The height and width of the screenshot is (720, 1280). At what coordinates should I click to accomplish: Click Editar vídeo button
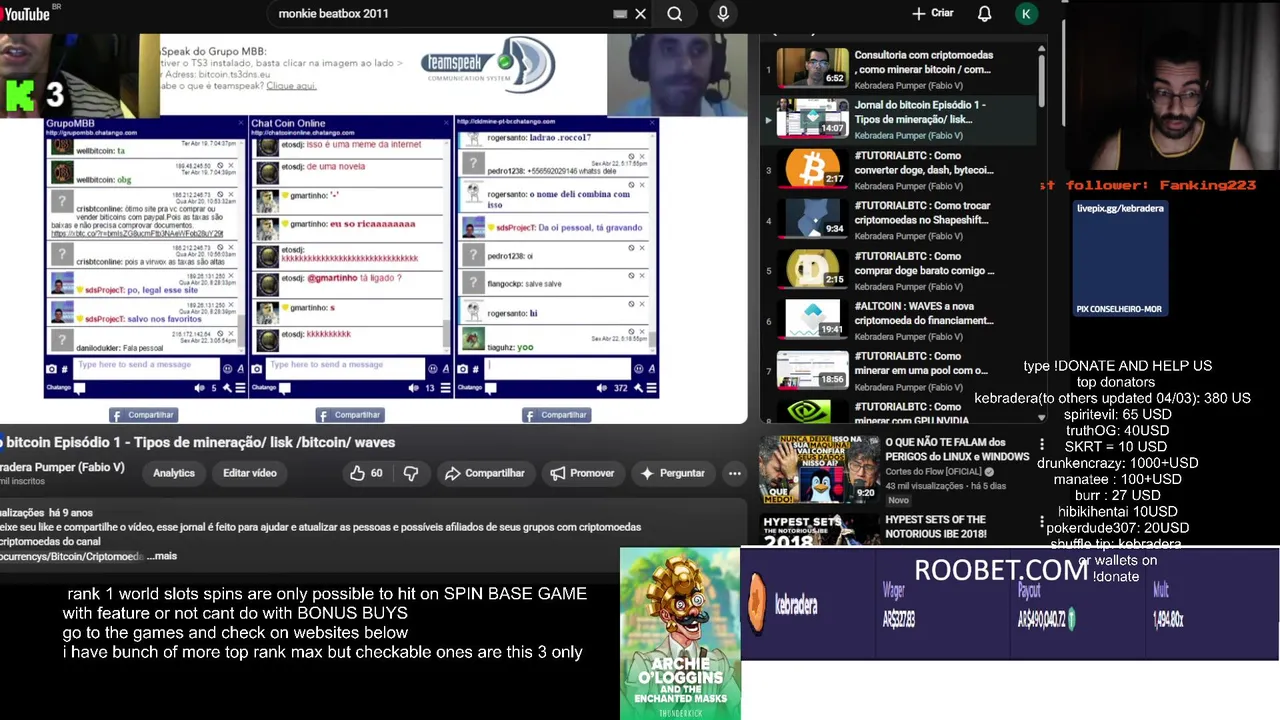coord(250,473)
